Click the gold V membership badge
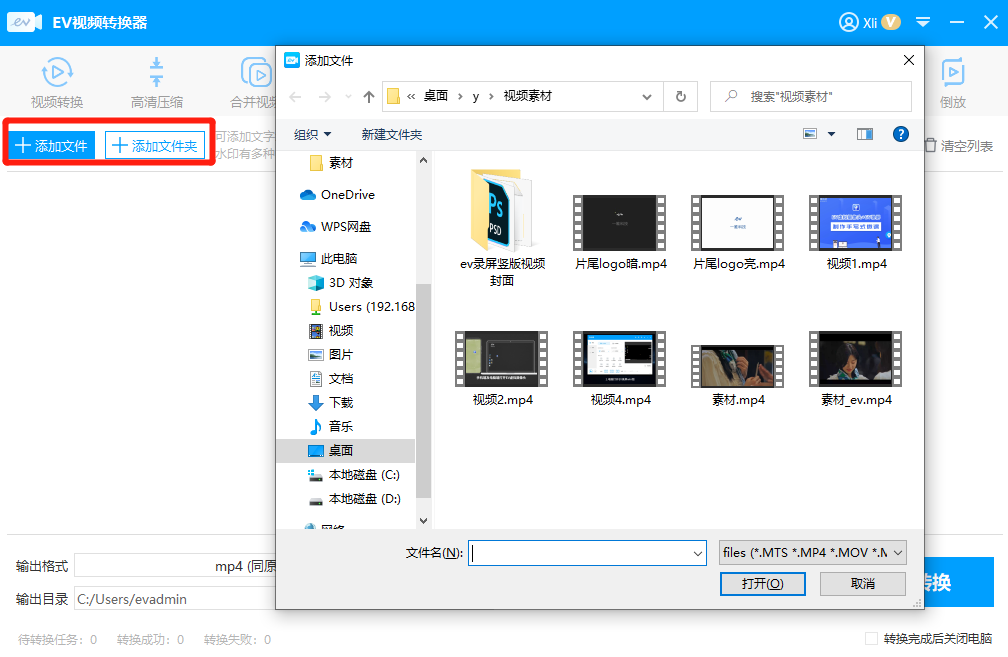 point(891,22)
